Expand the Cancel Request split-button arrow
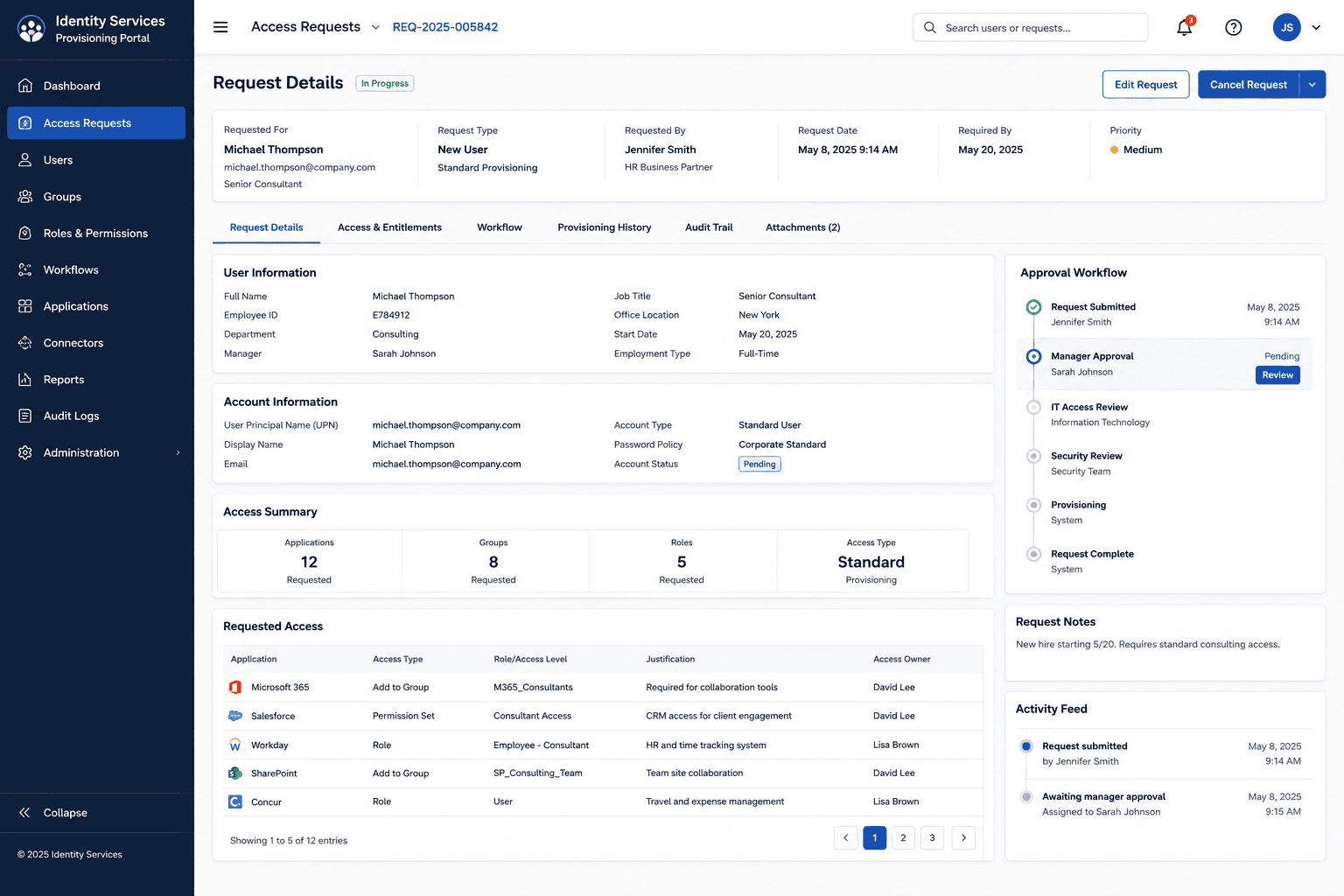Screen dimensions: 1344x896 1312,85
